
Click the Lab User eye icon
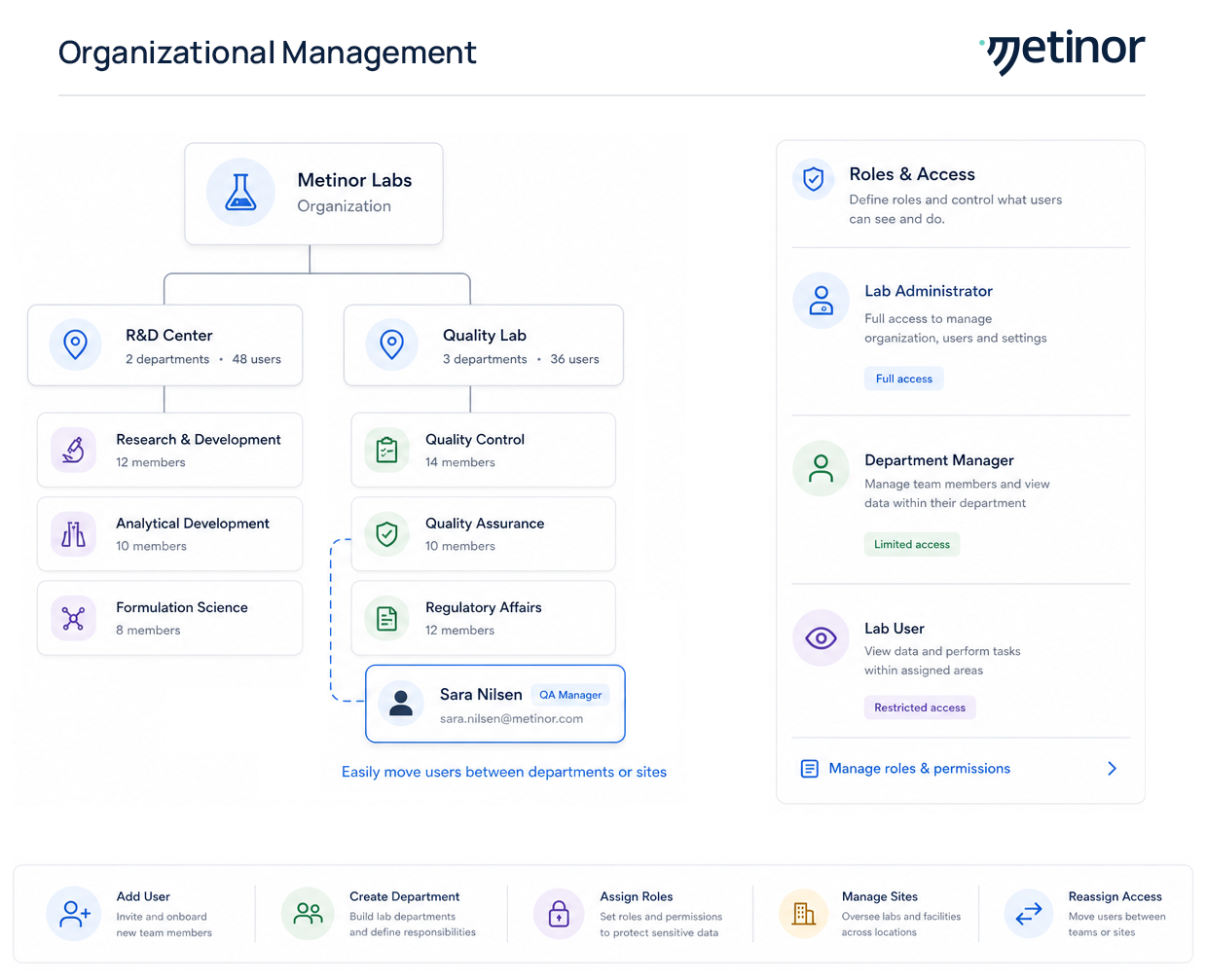[822, 637]
